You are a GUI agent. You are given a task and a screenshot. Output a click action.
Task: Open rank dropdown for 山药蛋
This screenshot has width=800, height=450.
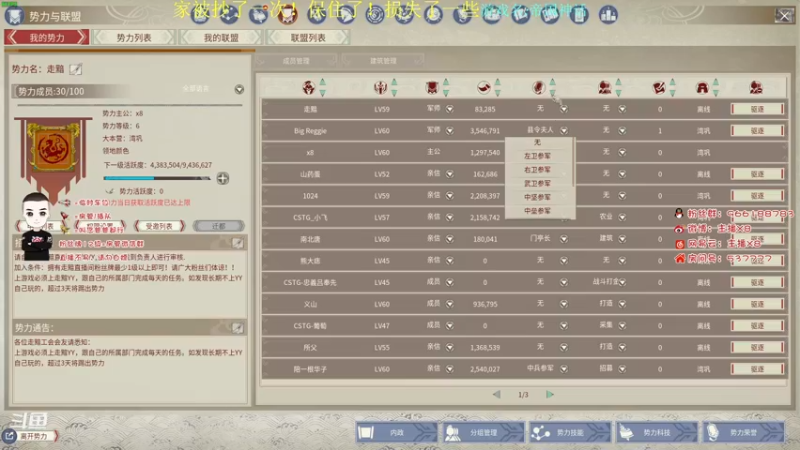pyautogui.click(x=449, y=174)
